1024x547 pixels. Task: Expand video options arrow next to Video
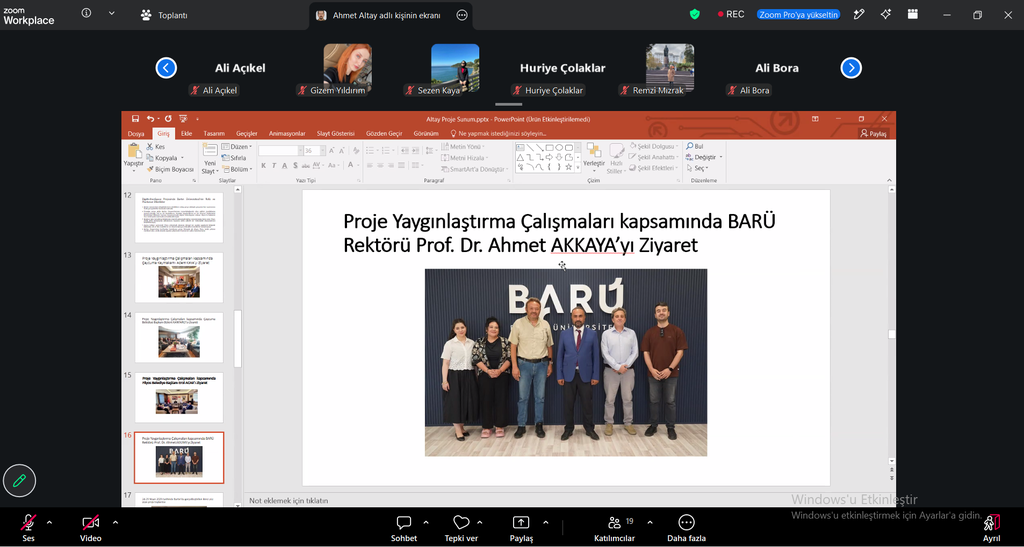pyautogui.click(x=116, y=522)
